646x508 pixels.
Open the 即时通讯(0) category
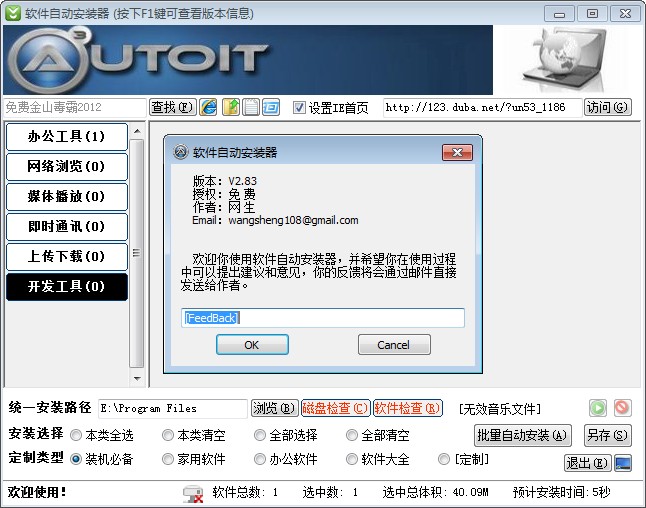point(67,227)
